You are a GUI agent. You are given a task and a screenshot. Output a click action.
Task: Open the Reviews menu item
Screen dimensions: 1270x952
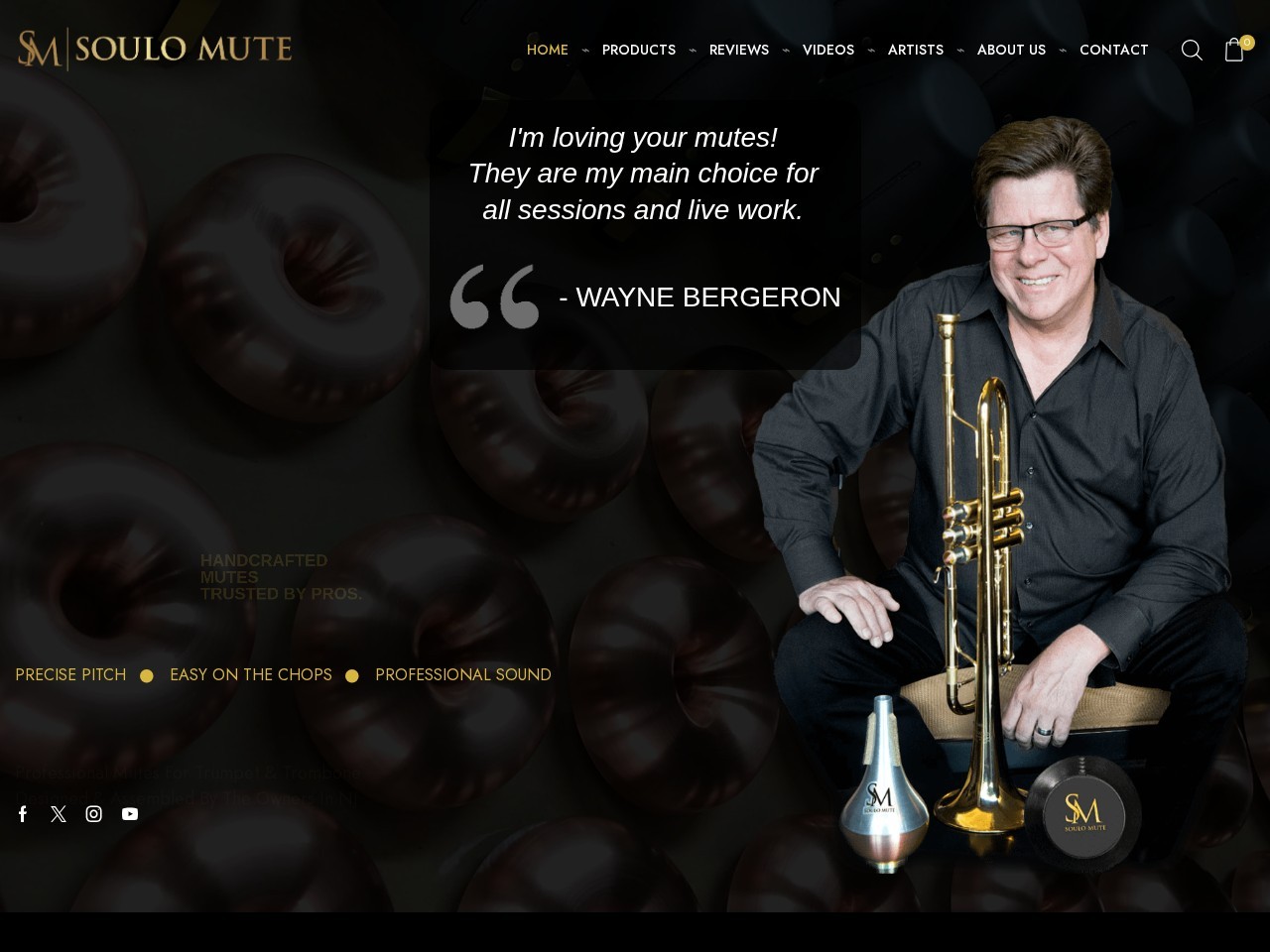click(x=739, y=50)
